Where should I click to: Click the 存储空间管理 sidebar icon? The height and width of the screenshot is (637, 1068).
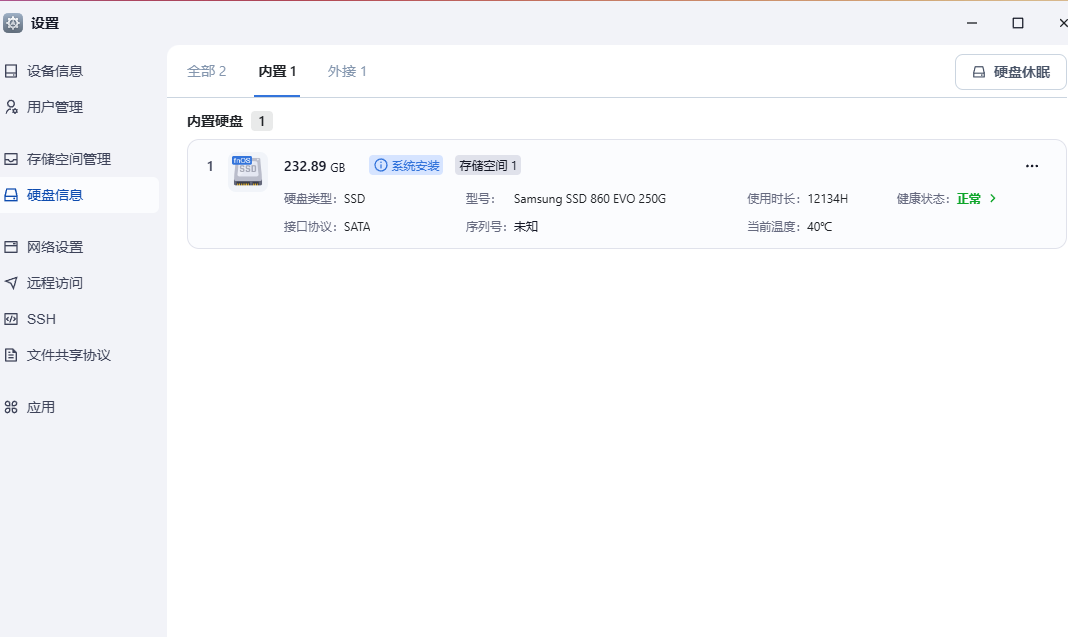point(11,159)
